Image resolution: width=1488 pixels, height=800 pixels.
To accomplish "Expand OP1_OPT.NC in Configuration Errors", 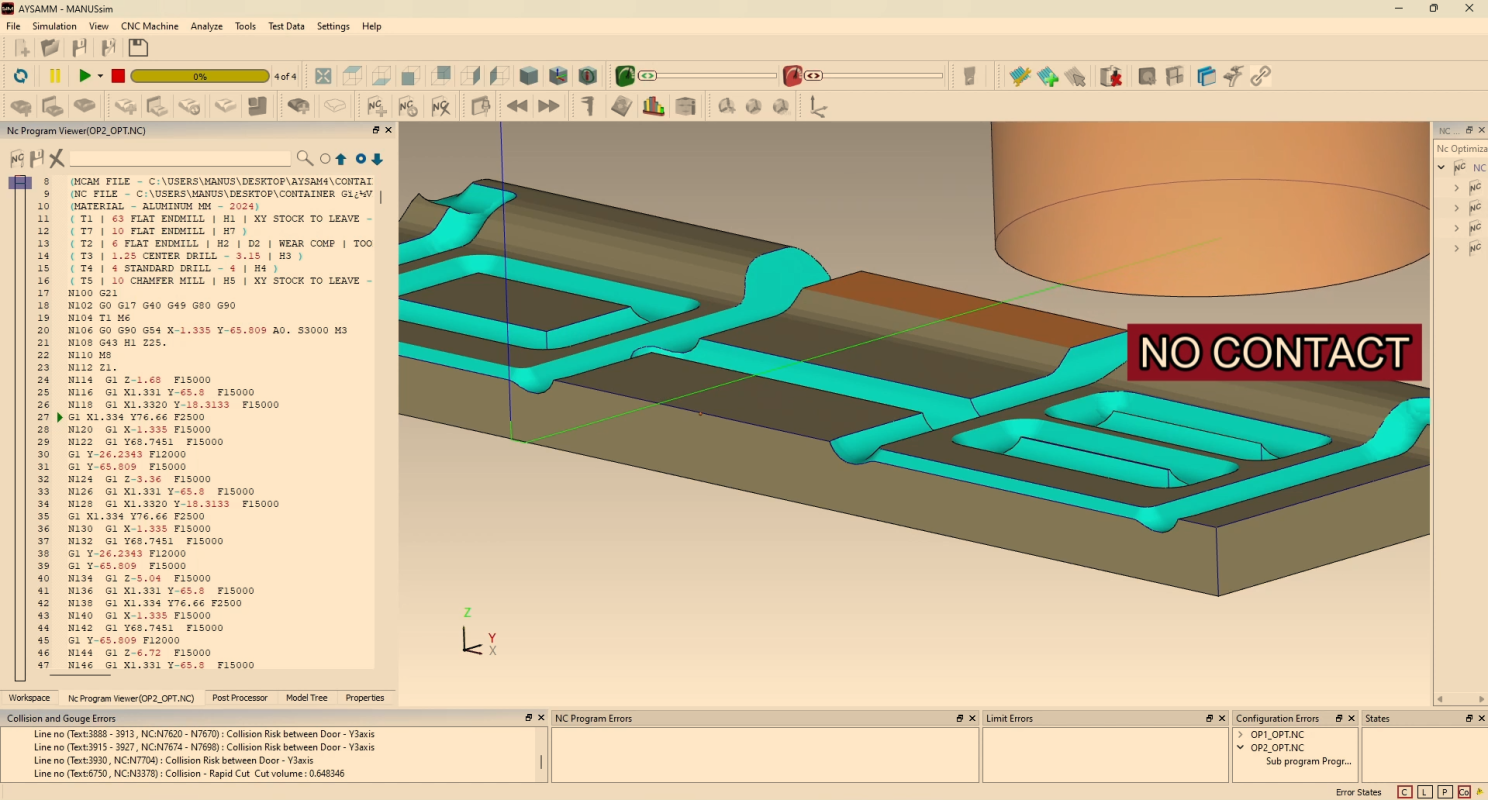I will tap(1241, 735).
